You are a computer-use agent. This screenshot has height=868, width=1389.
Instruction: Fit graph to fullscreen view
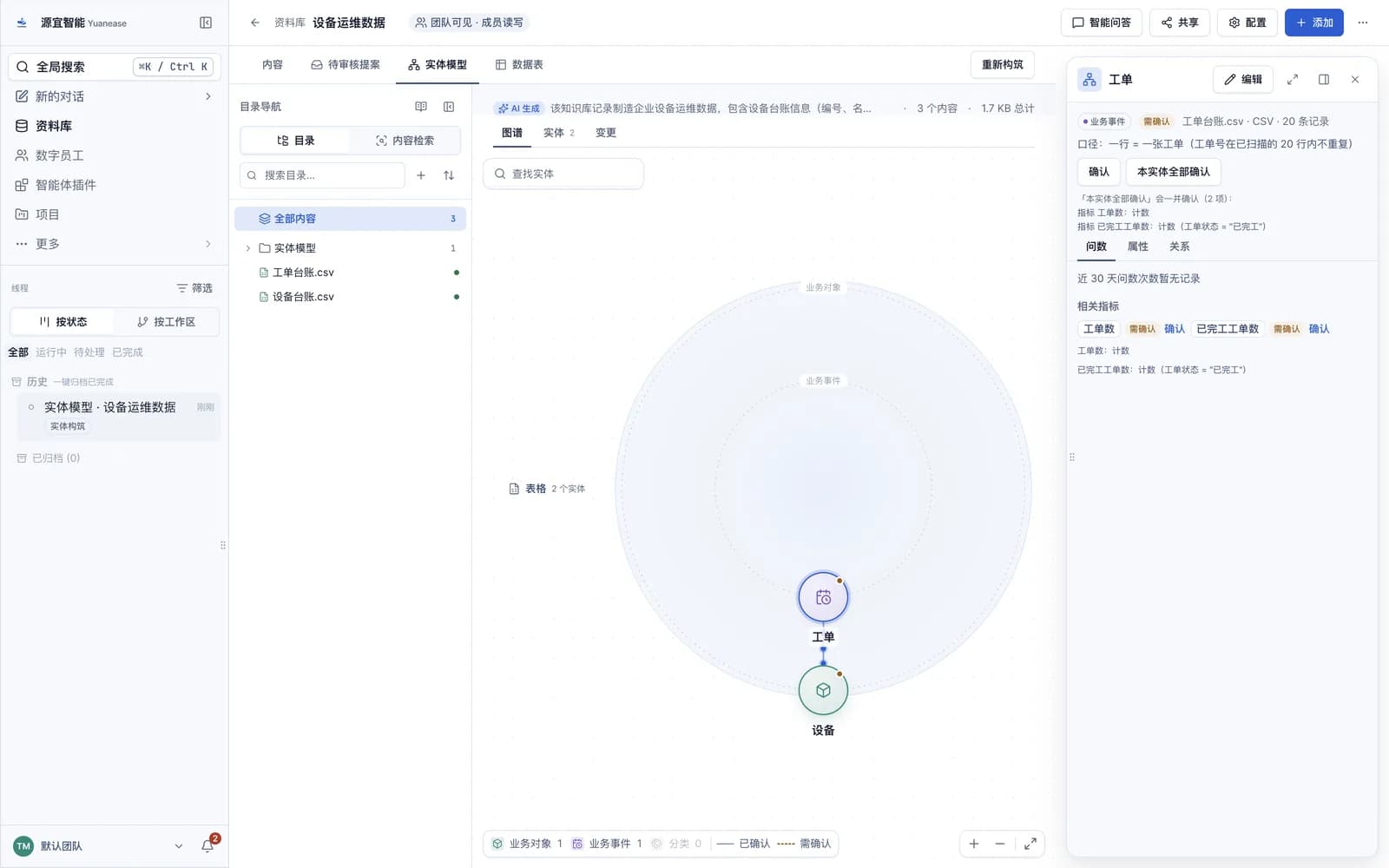tap(1030, 844)
